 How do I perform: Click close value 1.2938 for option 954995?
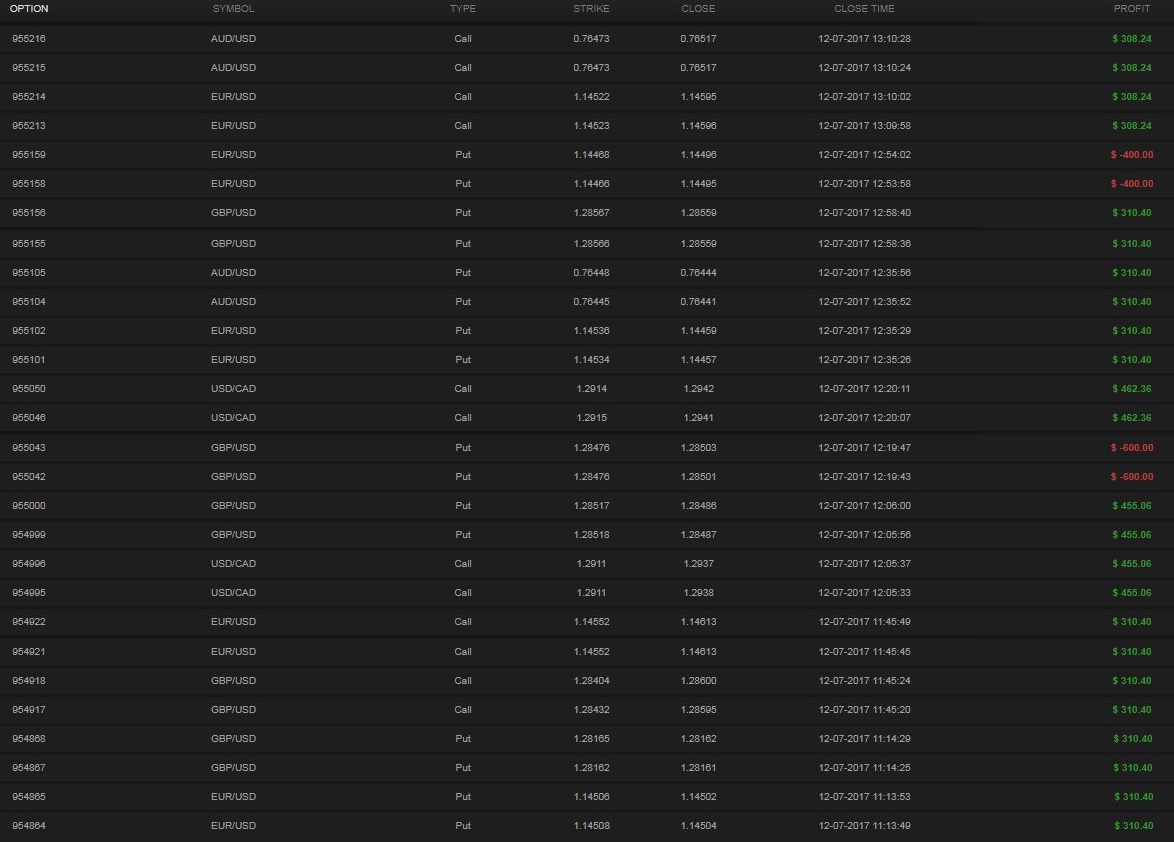pyautogui.click(x=698, y=593)
